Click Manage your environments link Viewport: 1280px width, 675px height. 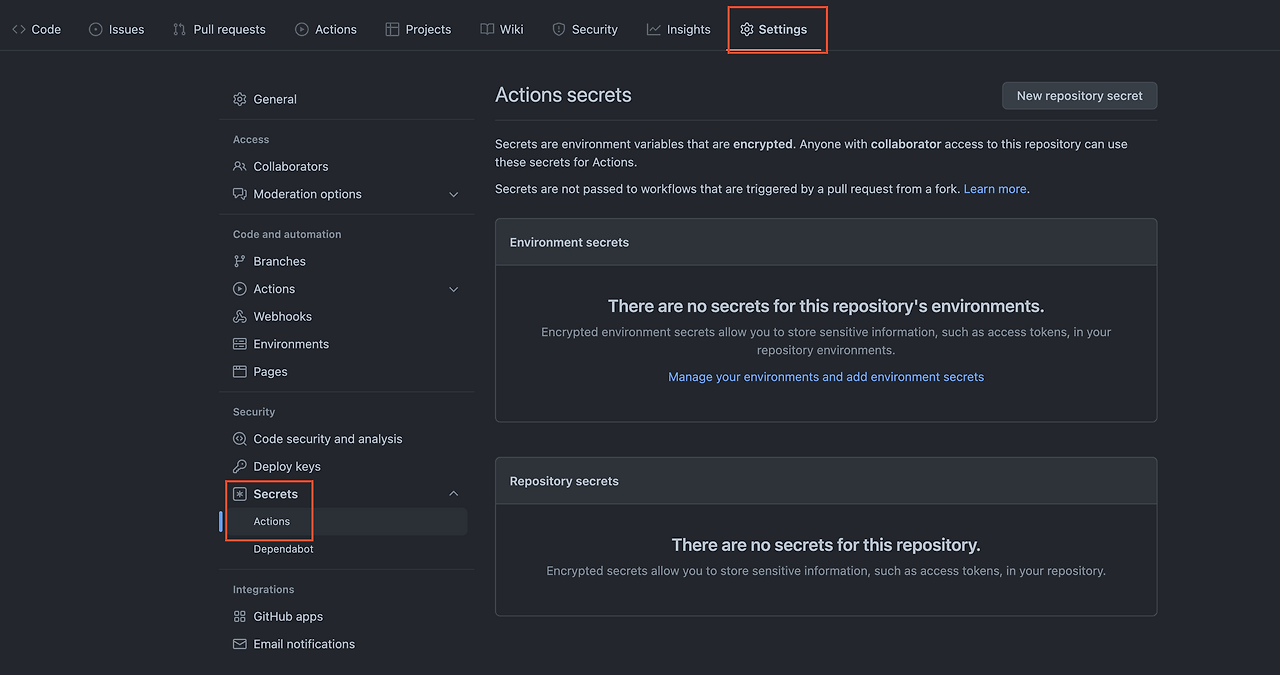(826, 376)
